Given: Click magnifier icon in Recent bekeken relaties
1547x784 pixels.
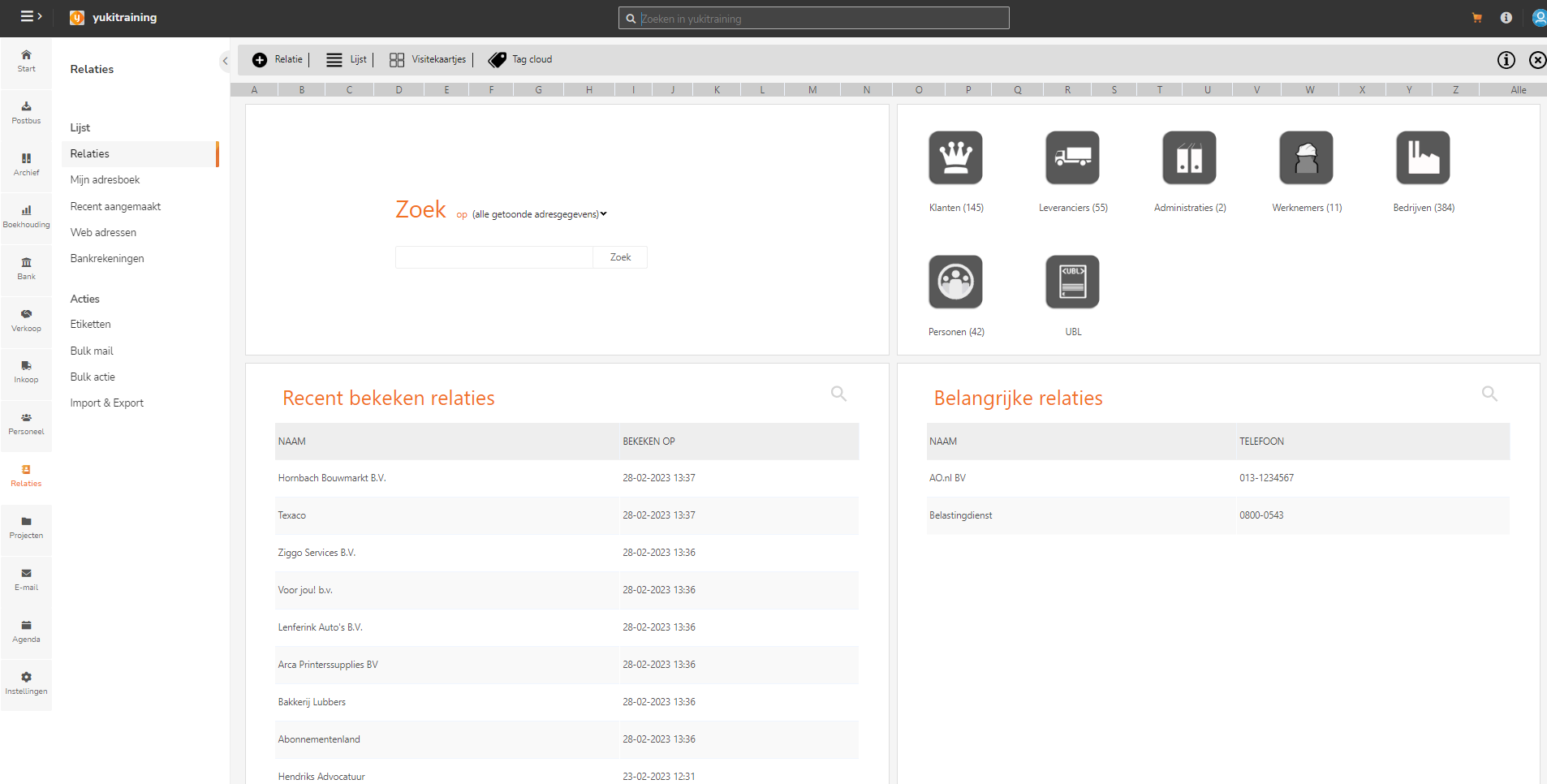Looking at the screenshot, I should click(x=838, y=394).
